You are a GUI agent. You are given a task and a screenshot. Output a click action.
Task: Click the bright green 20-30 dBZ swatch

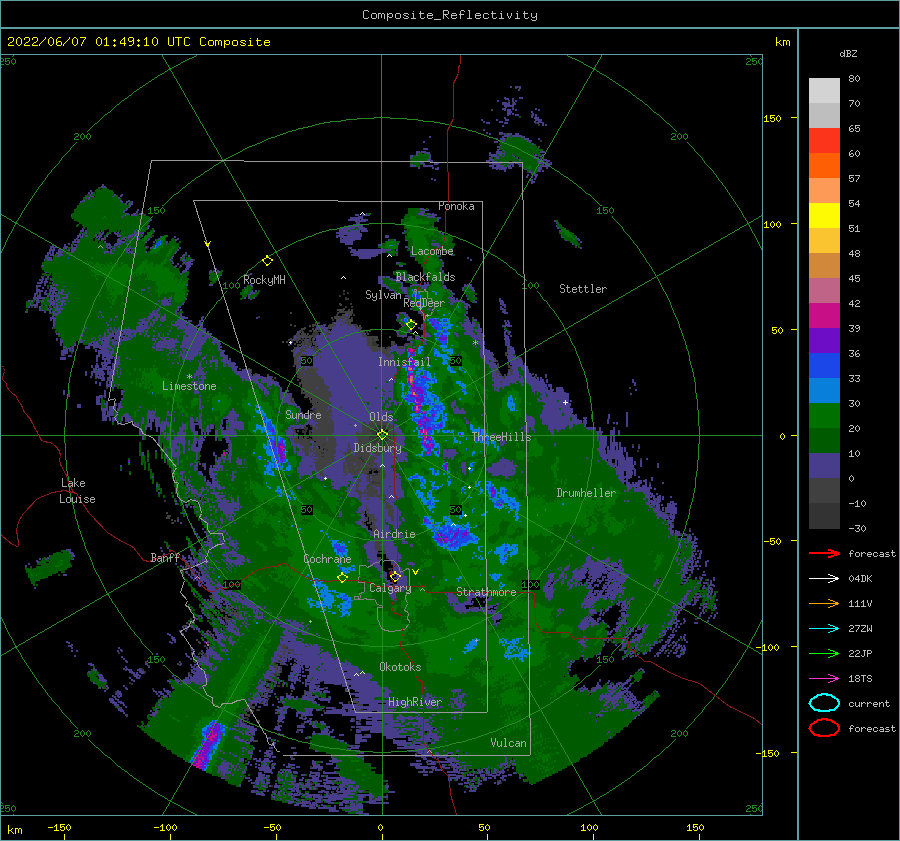[x=824, y=415]
